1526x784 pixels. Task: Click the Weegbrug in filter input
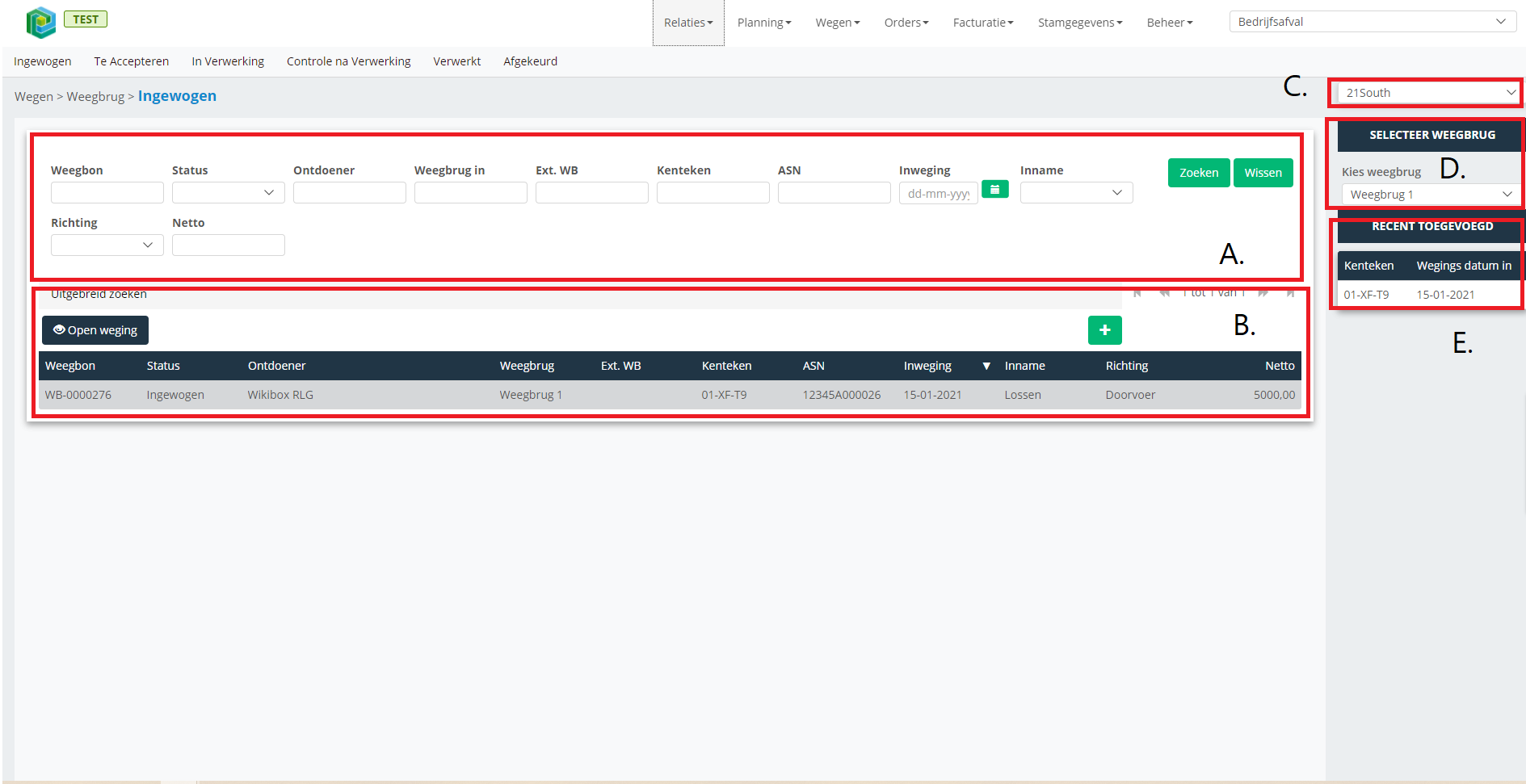[471, 192]
